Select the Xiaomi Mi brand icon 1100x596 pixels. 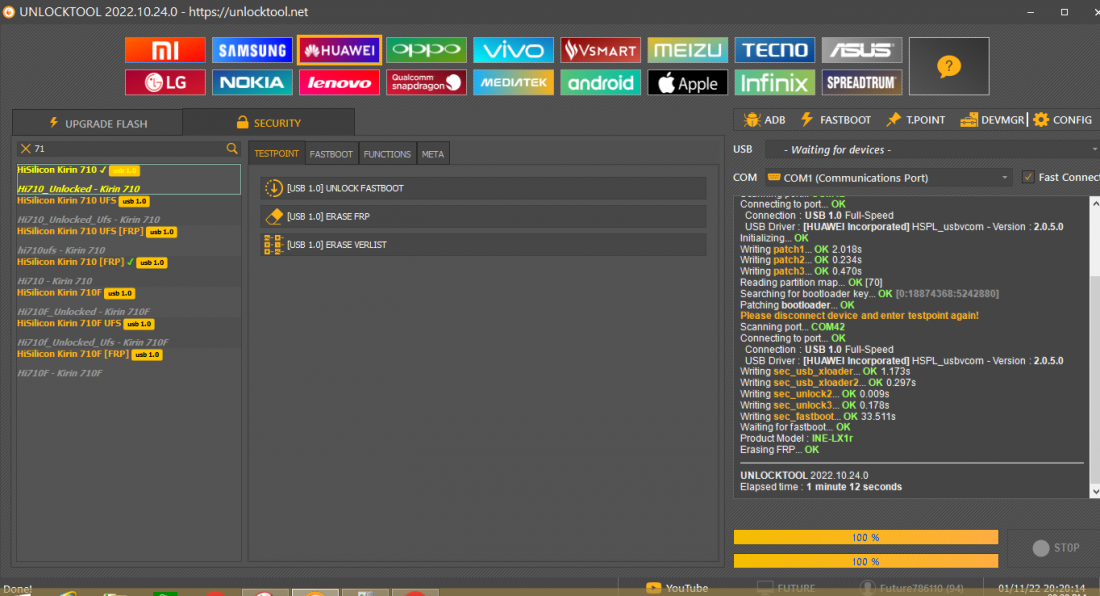(165, 50)
